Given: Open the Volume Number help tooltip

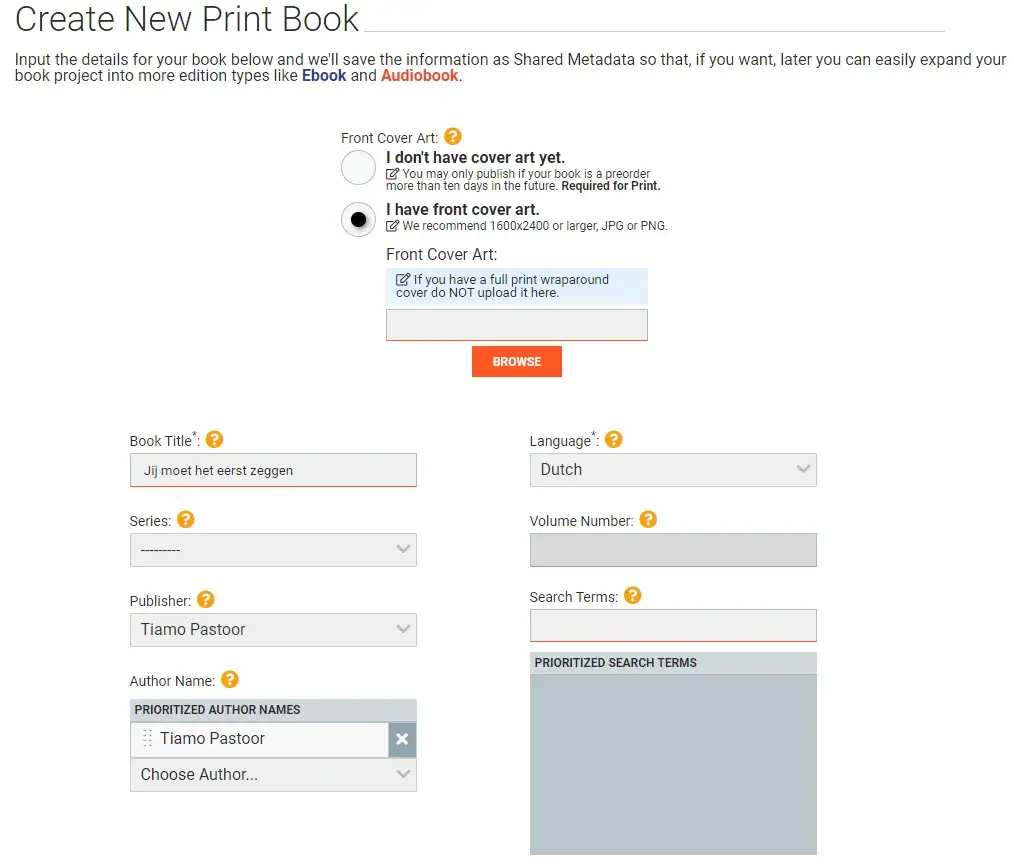Looking at the screenshot, I should (647, 519).
